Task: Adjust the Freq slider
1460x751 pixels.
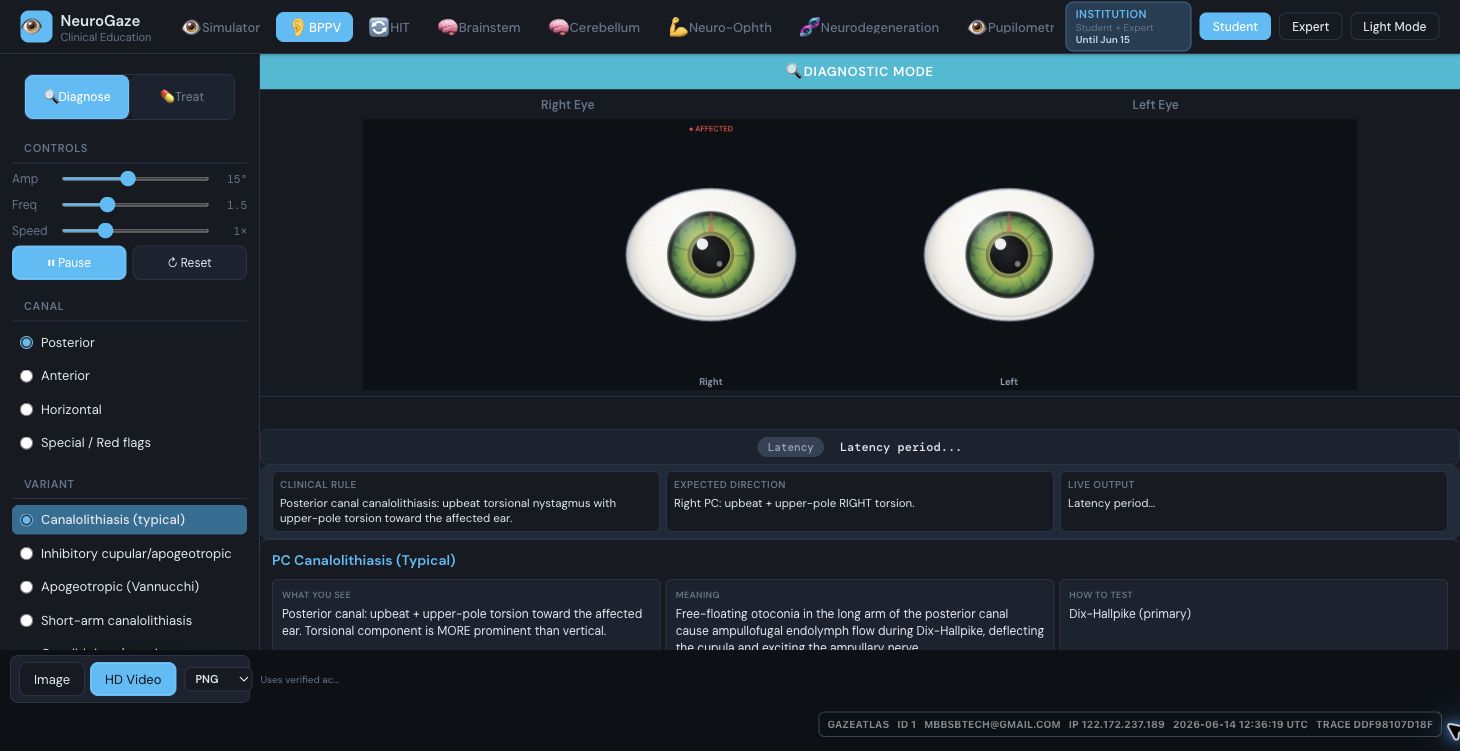Action: coord(135,205)
